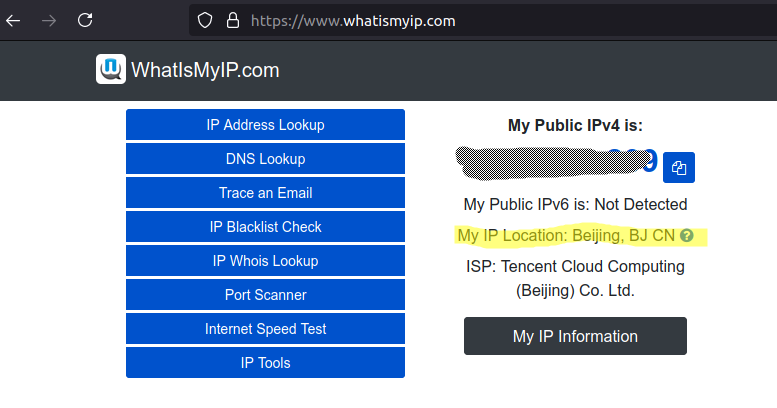
Task: Start the Internet Speed Test
Action: tap(265, 329)
